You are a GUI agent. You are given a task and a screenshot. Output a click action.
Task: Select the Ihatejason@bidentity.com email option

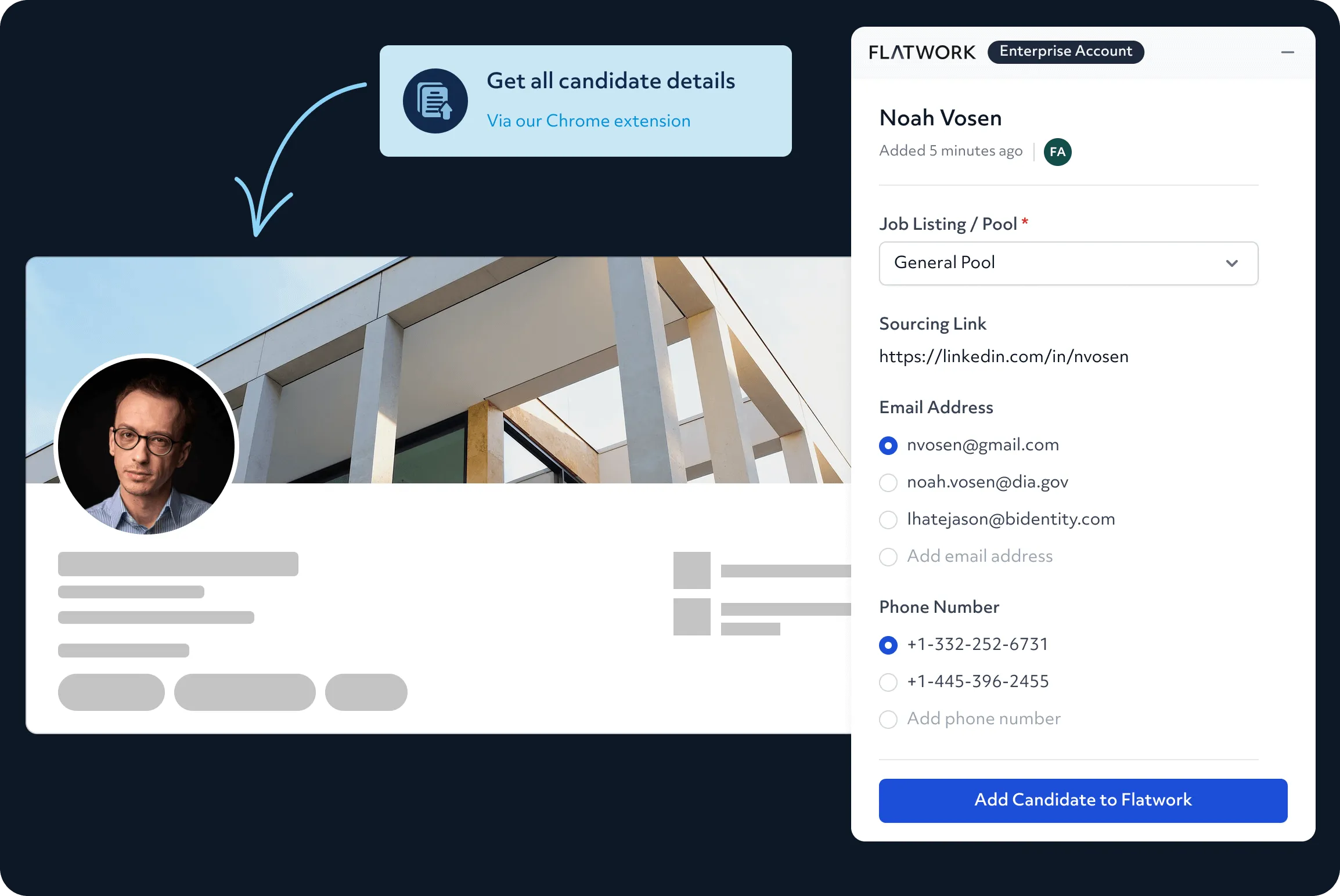point(888,520)
